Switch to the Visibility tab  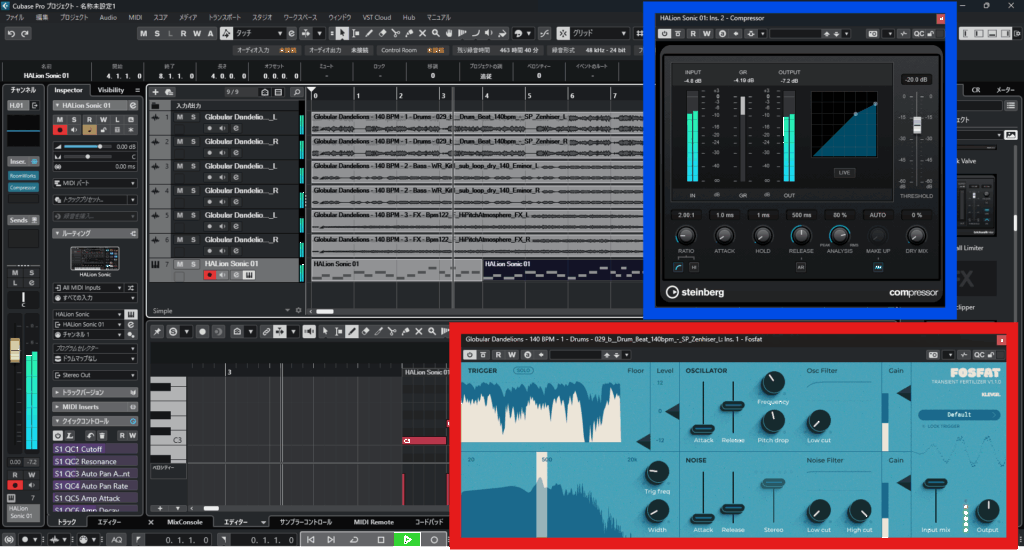pos(111,90)
